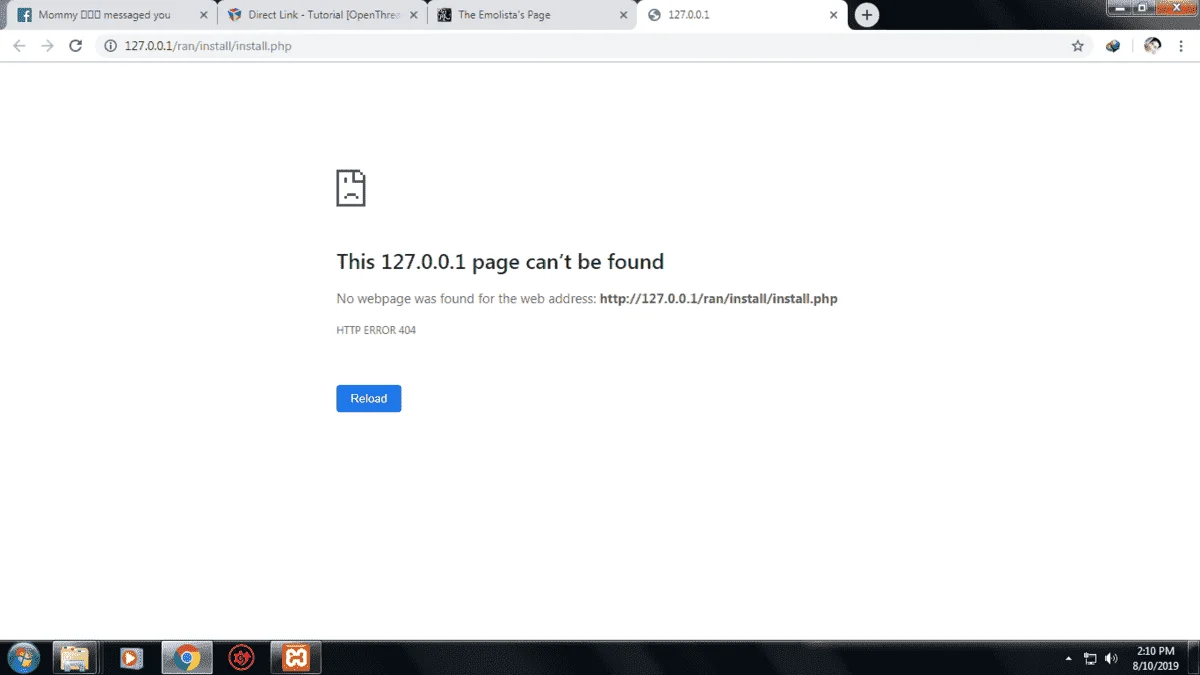Go forward with the forward arrow
The height and width of the screenshot is (675, 1200).
(x=47, y=46)
